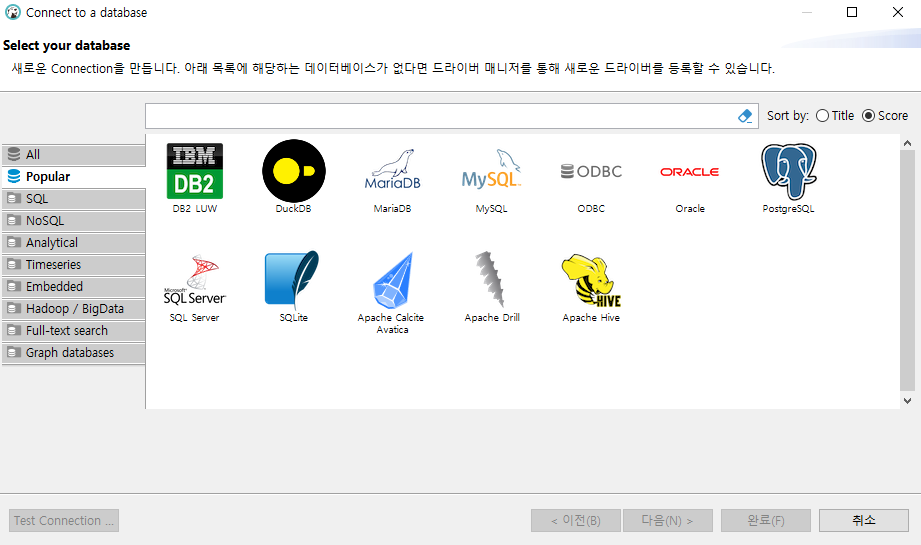The image size is (921, 545).
Task: Close the Connect to a database window
Action: [898, 12]
